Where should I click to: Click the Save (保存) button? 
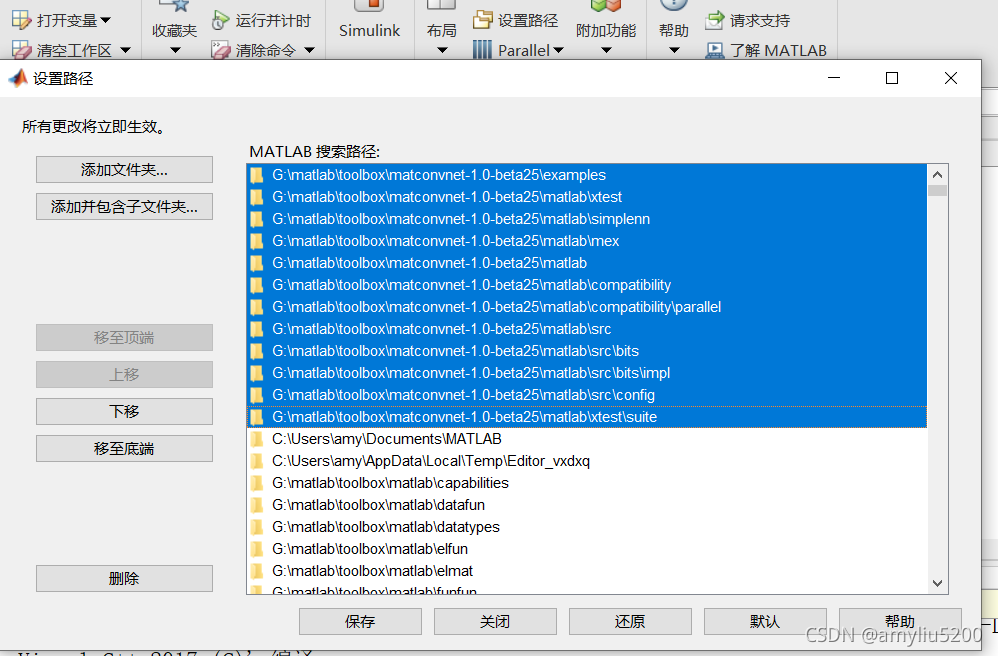[360, 622]
